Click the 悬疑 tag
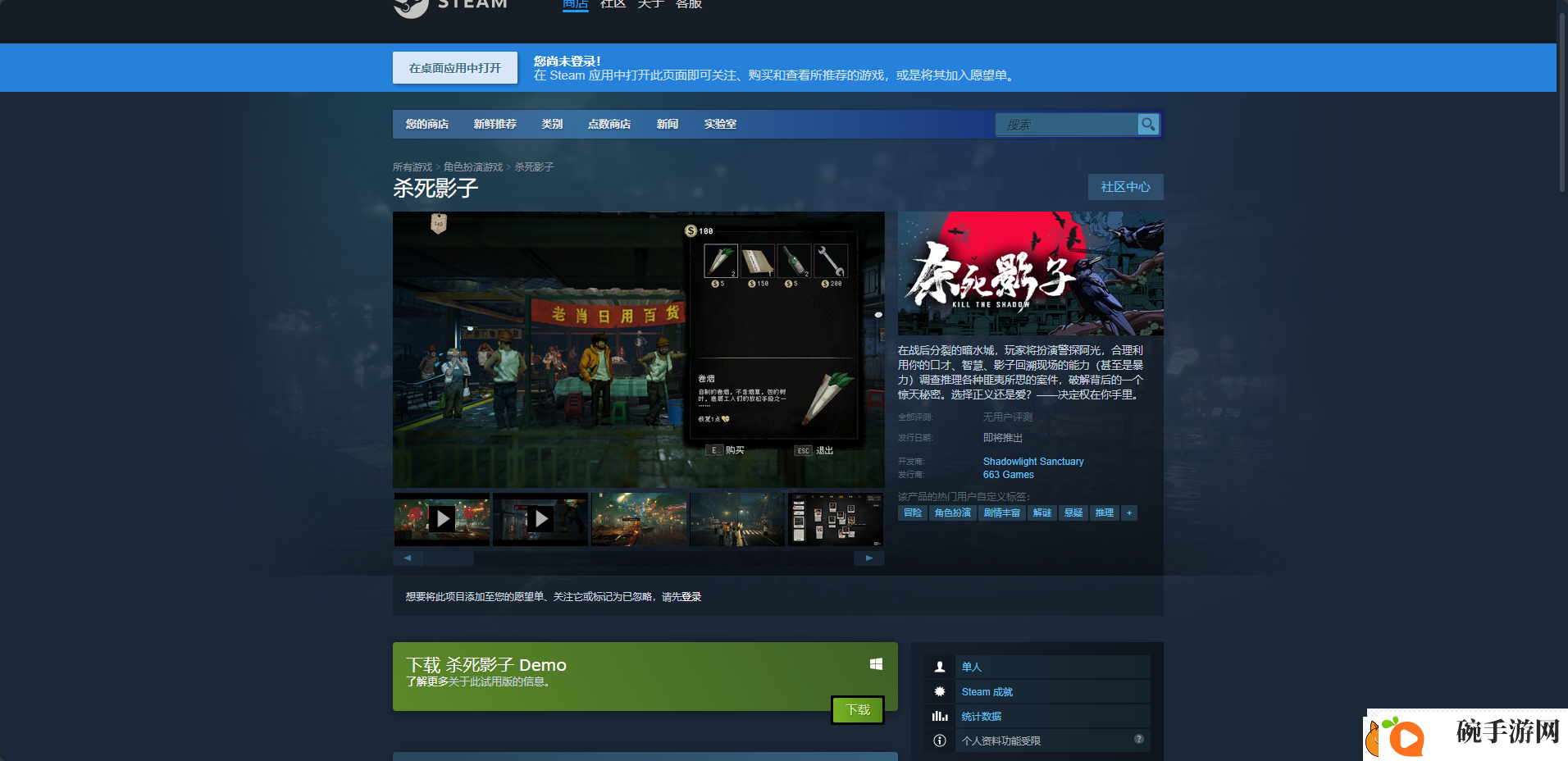Image resolution: width=1568 pixels, height=761 pixels. 1073,513
